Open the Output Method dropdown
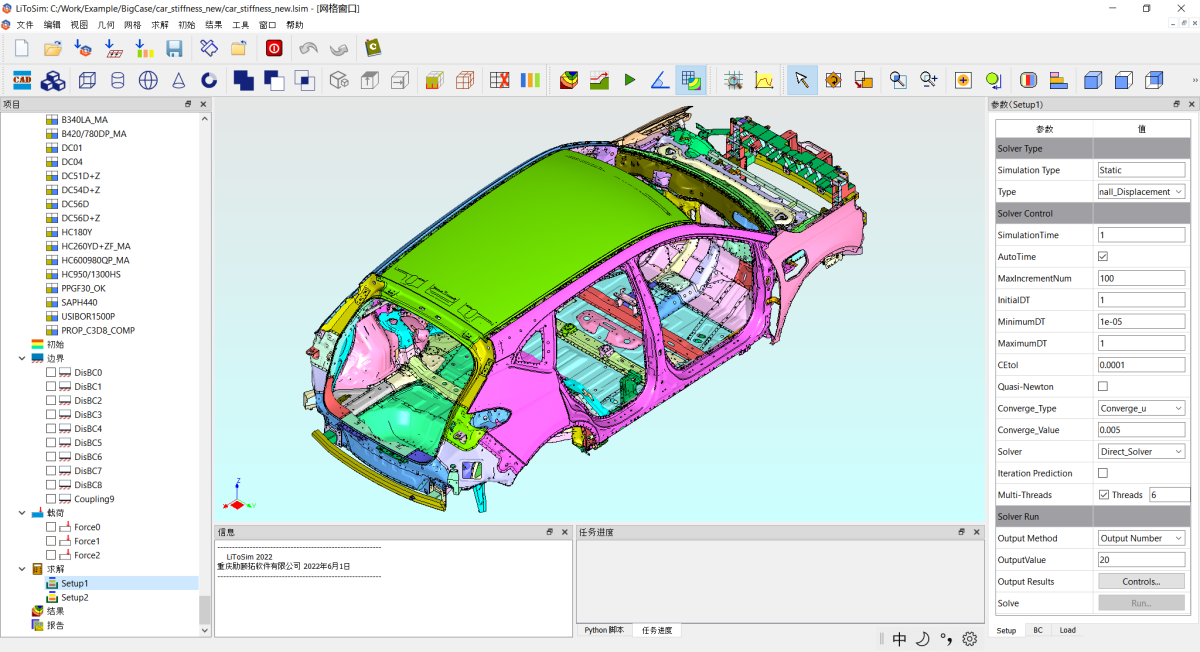Viewport: 1200px width, 652px height. point(1141,538)
